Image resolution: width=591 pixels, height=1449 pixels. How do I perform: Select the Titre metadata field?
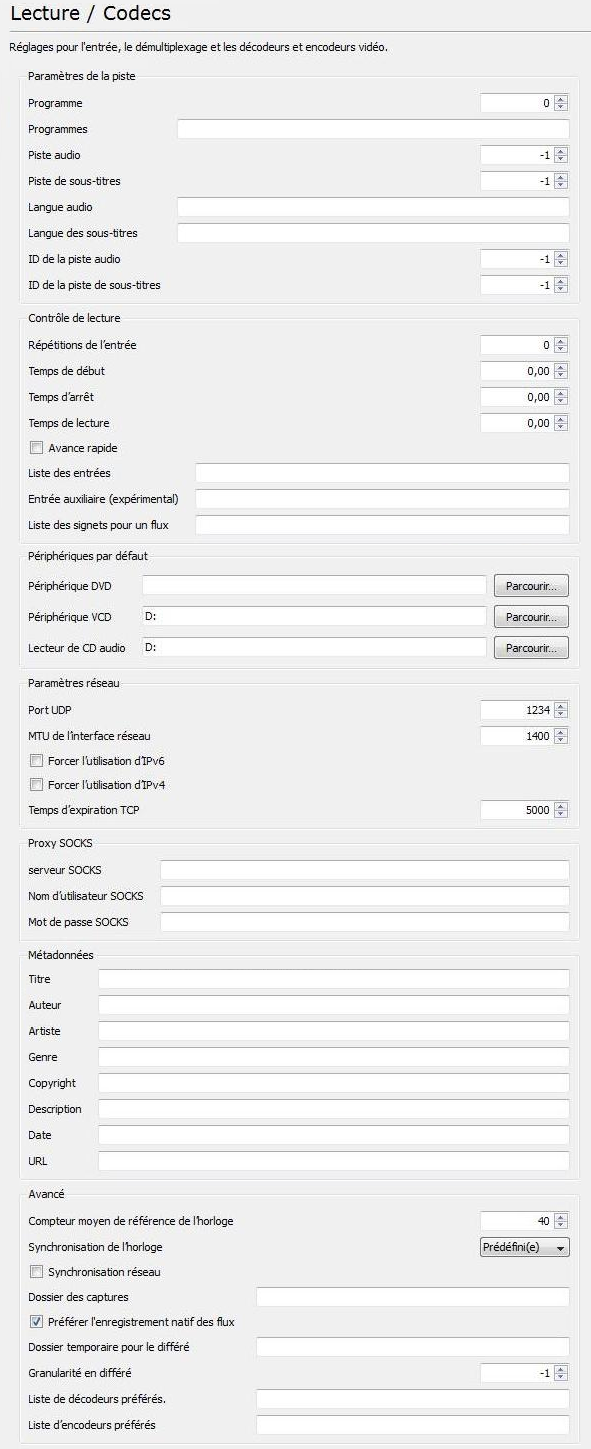(334, 979)
